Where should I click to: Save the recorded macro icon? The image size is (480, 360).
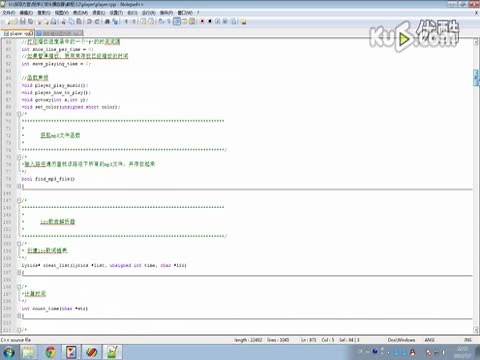coord(234,21)
